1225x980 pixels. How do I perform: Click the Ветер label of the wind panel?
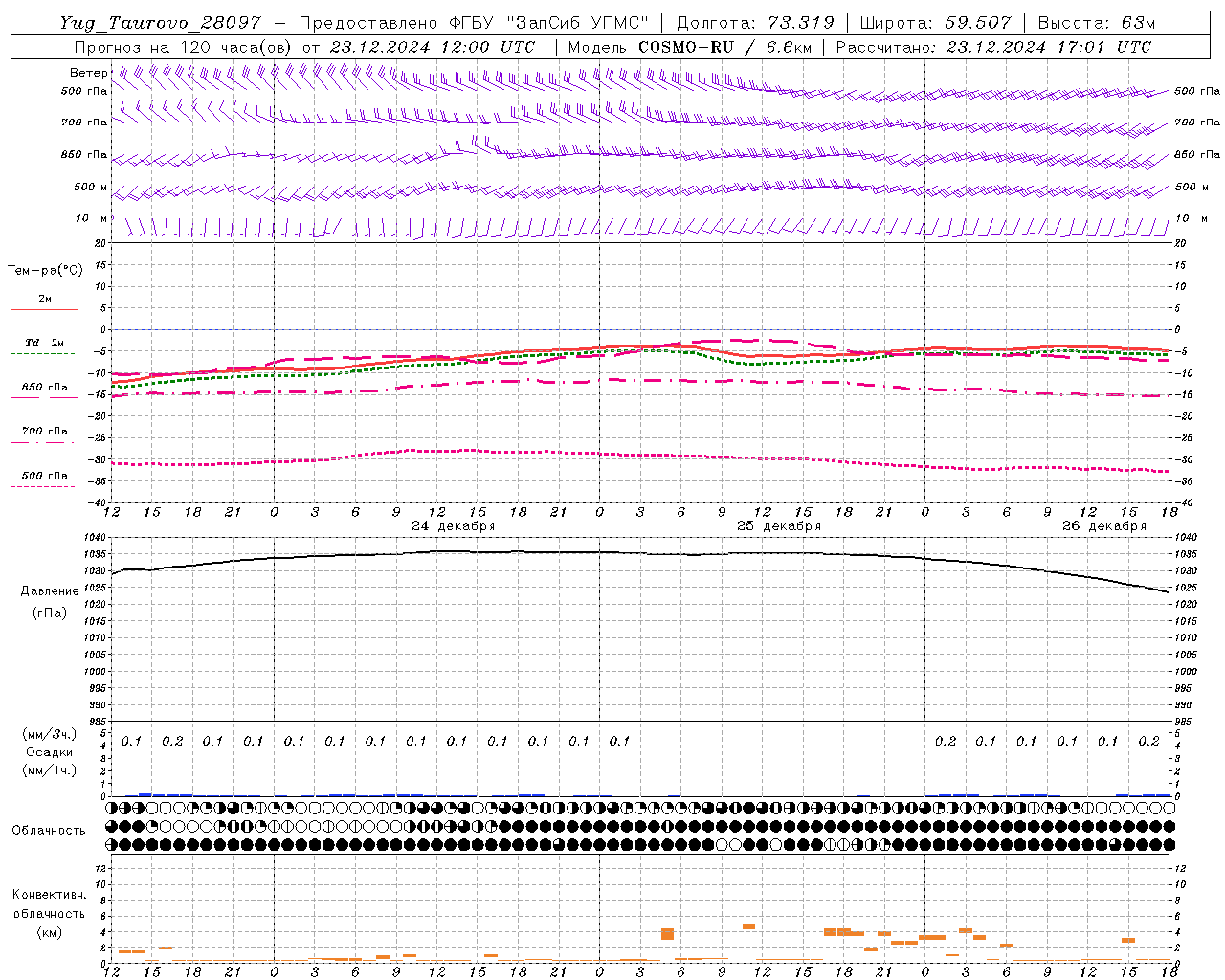[x=88, y=73]
